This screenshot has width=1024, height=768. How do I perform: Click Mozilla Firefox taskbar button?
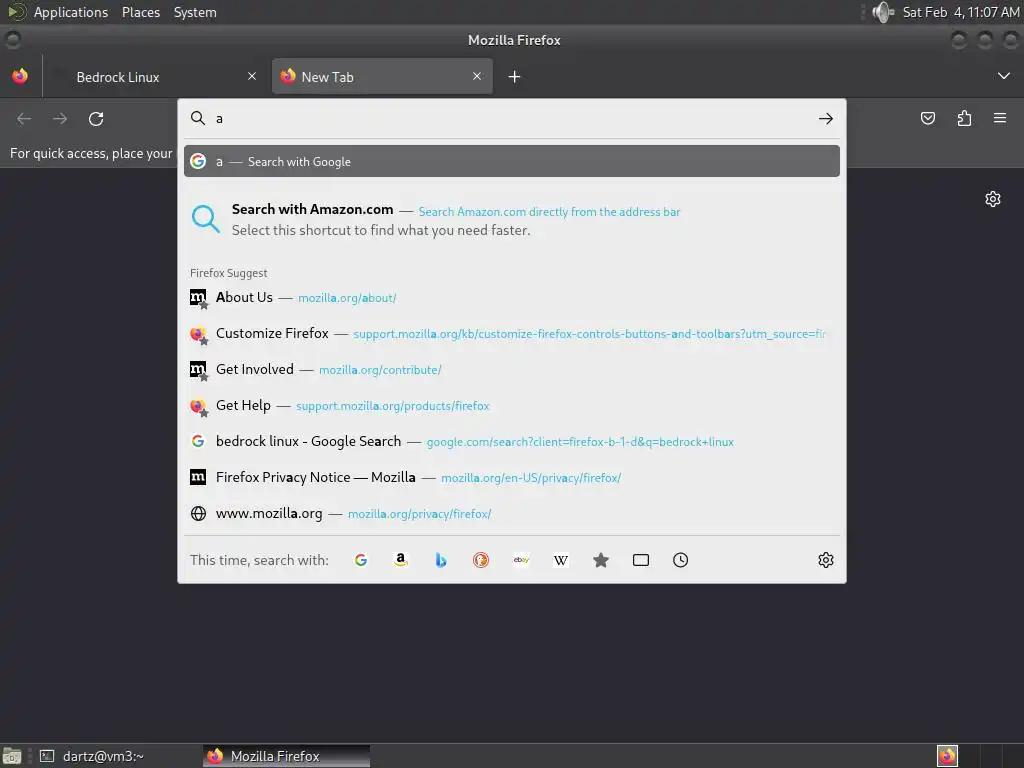286,756
